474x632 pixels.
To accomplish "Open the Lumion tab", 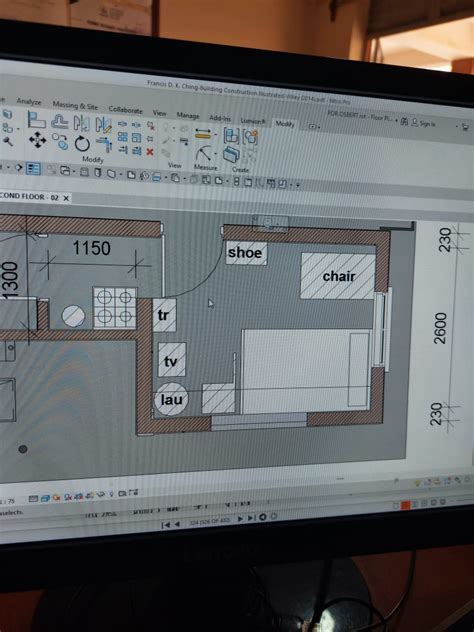I will [253, 121].
